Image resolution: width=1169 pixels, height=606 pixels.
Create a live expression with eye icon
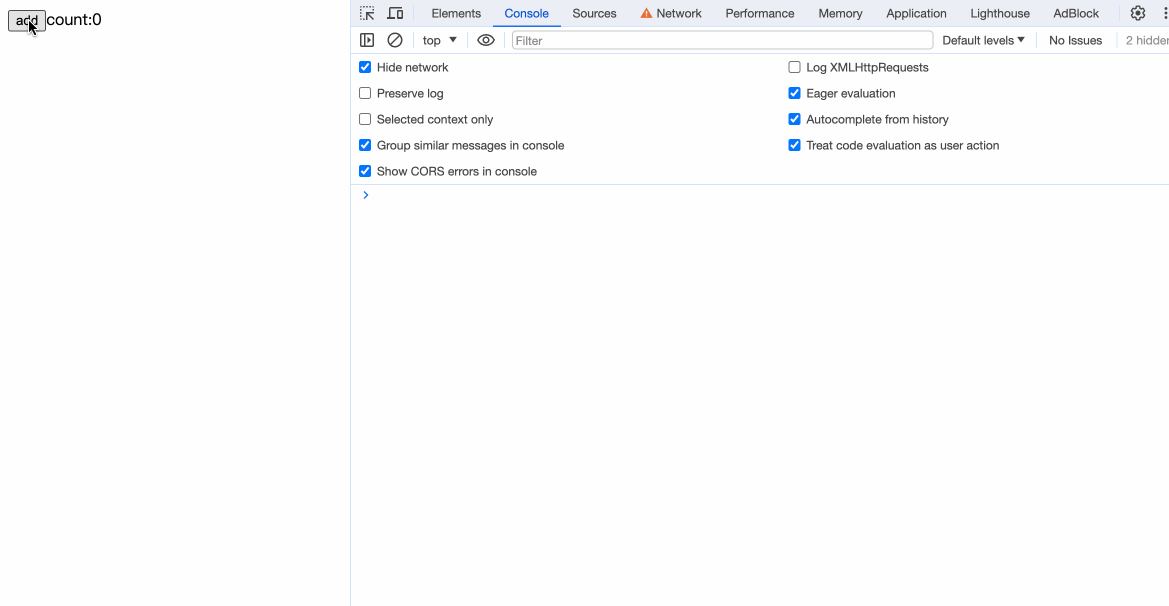(x=486, y=40)
